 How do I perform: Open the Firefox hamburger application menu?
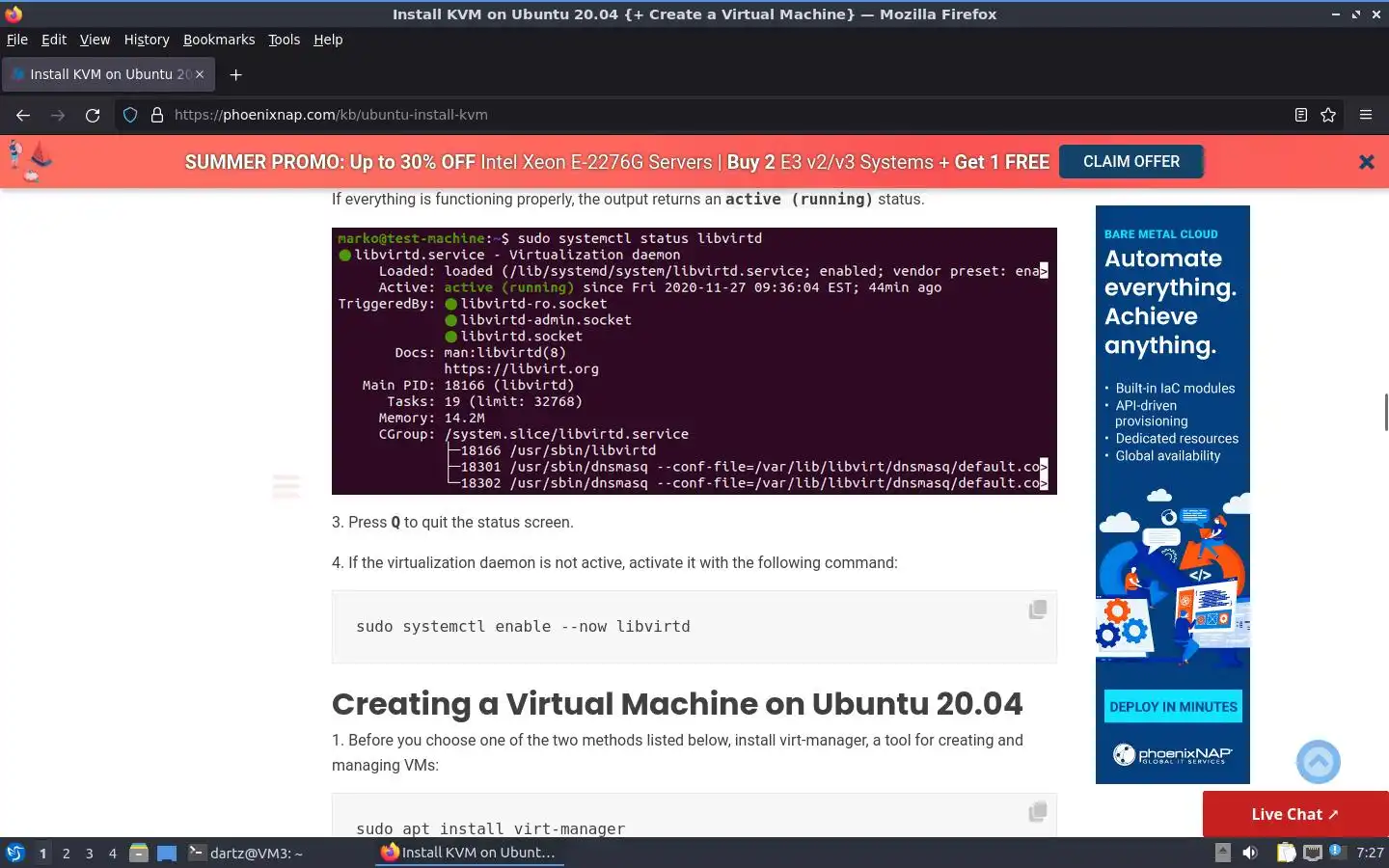pyautogui.click(x=1366, y=115)
